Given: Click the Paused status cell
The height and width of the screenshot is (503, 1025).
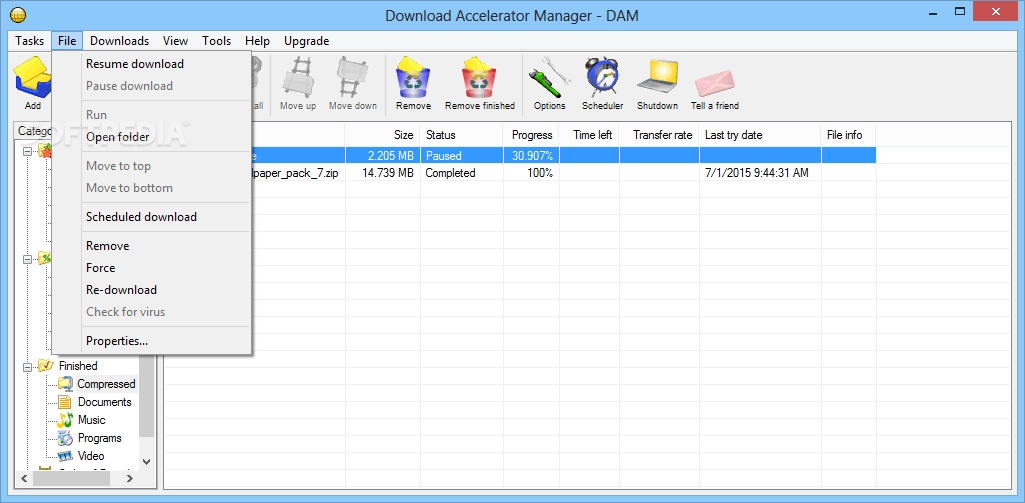Looking at the screenshot, I should tap(462, 156).
